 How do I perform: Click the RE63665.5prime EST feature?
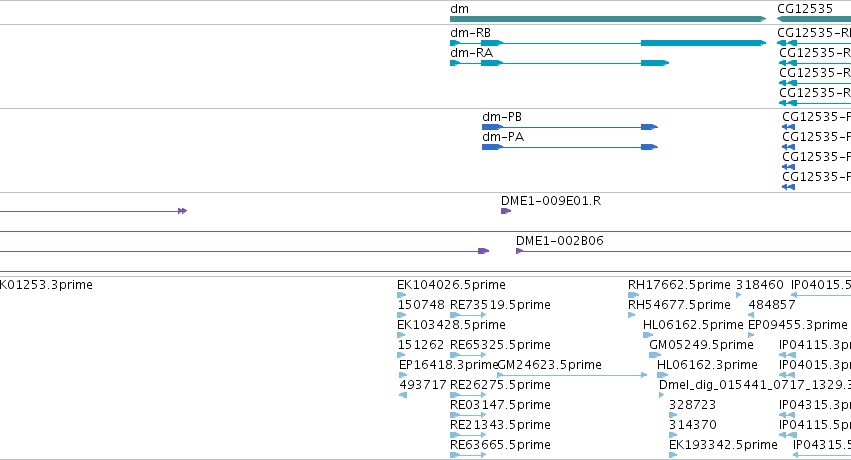click(468, 455)
